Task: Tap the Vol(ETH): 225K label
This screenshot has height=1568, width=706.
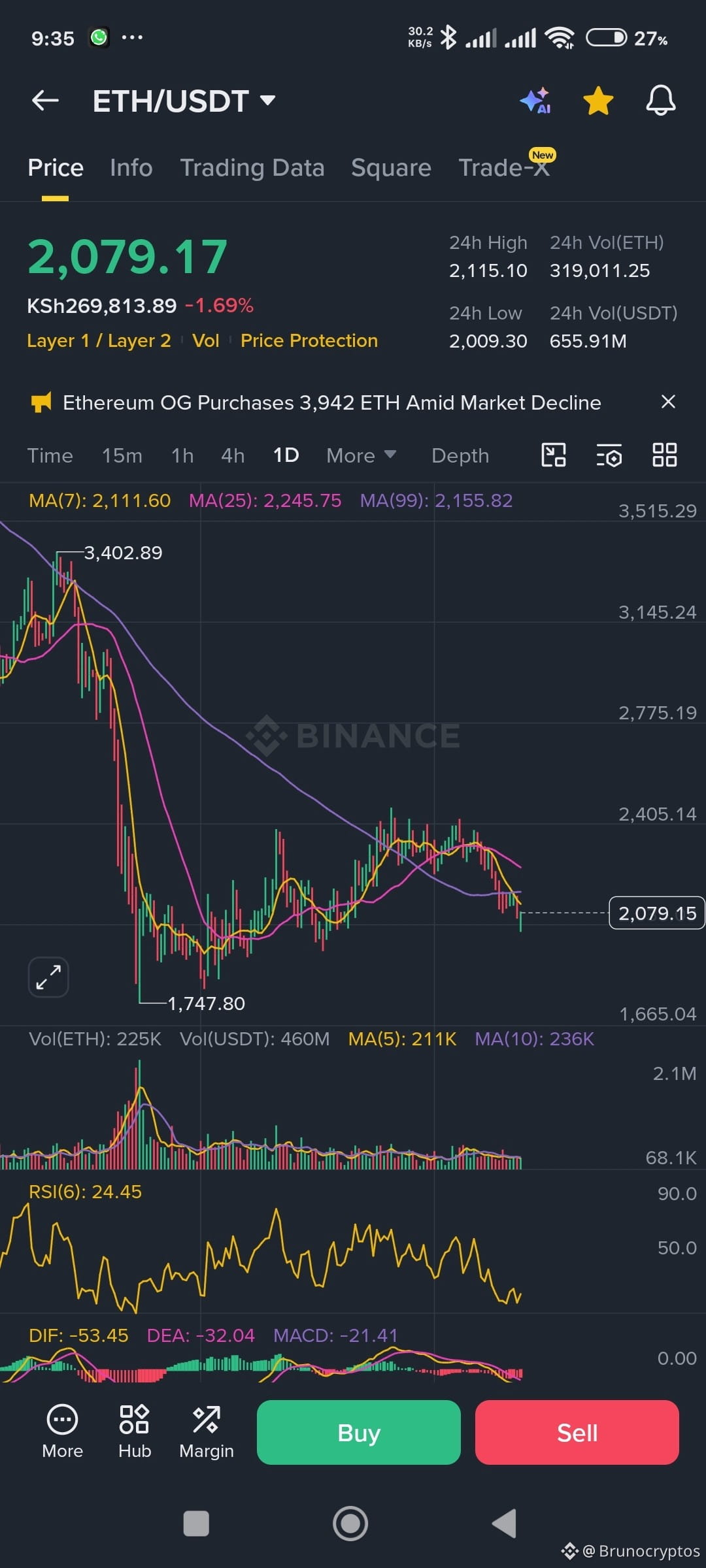Action: click(x=95, y=1039)
